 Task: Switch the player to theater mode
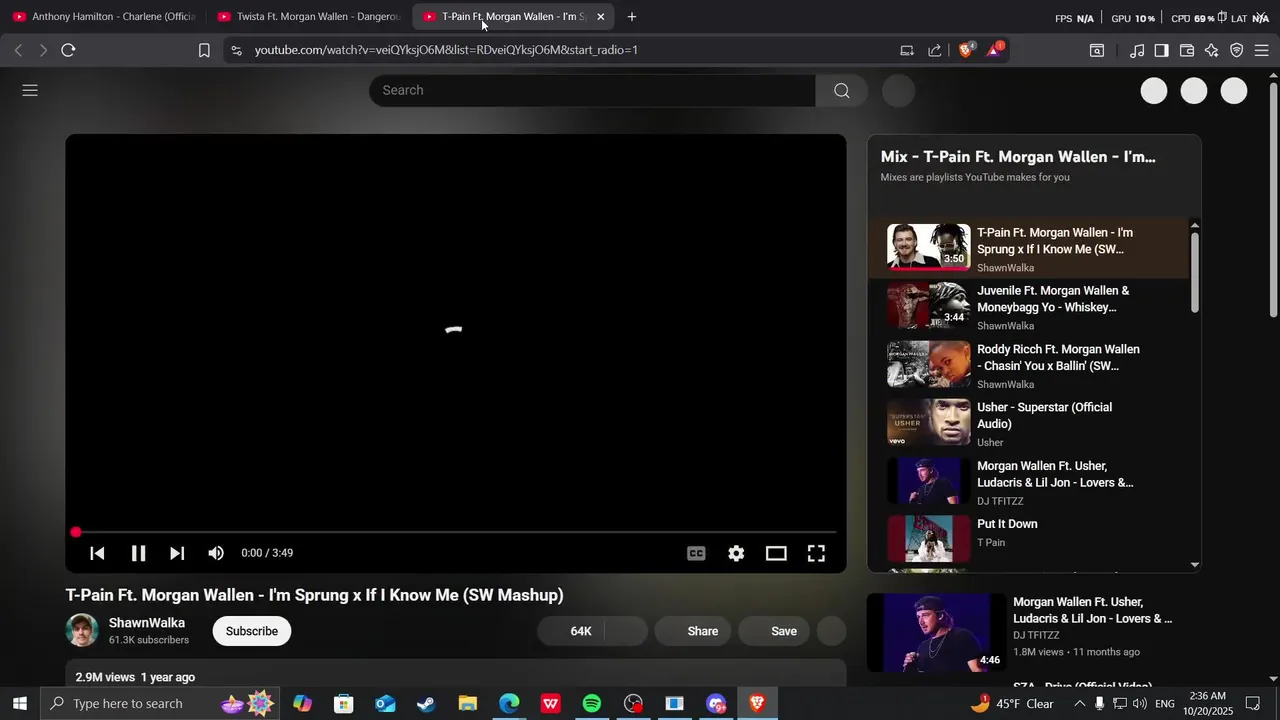(x=776, y=553)
